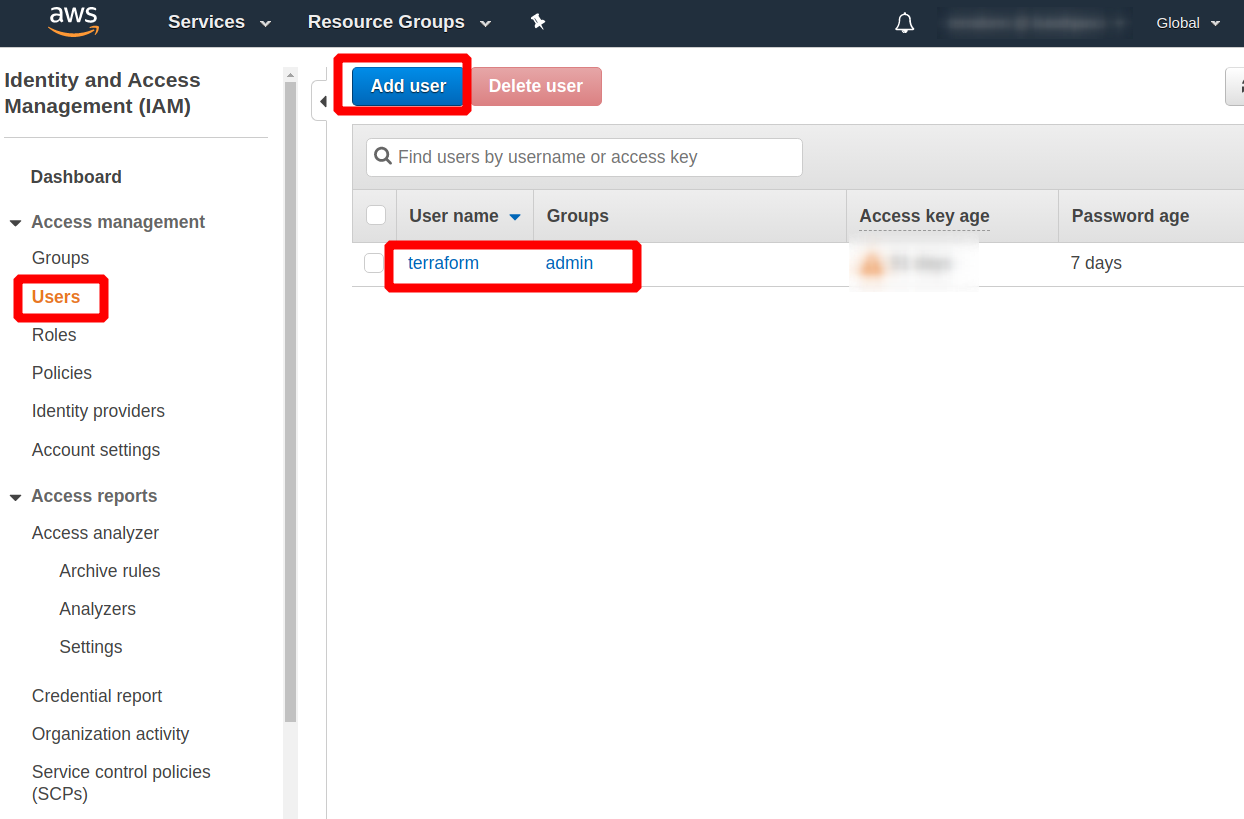This screenshot has height=819, width=1244.
Task: Open the notifications bell
Action: 905,23
